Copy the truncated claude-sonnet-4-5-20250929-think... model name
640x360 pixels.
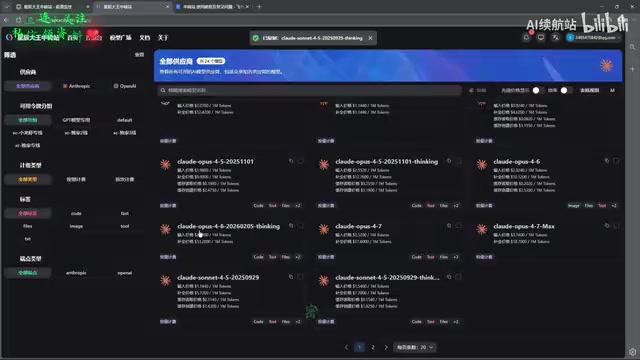pyautogui.click(x=449, y=277)
